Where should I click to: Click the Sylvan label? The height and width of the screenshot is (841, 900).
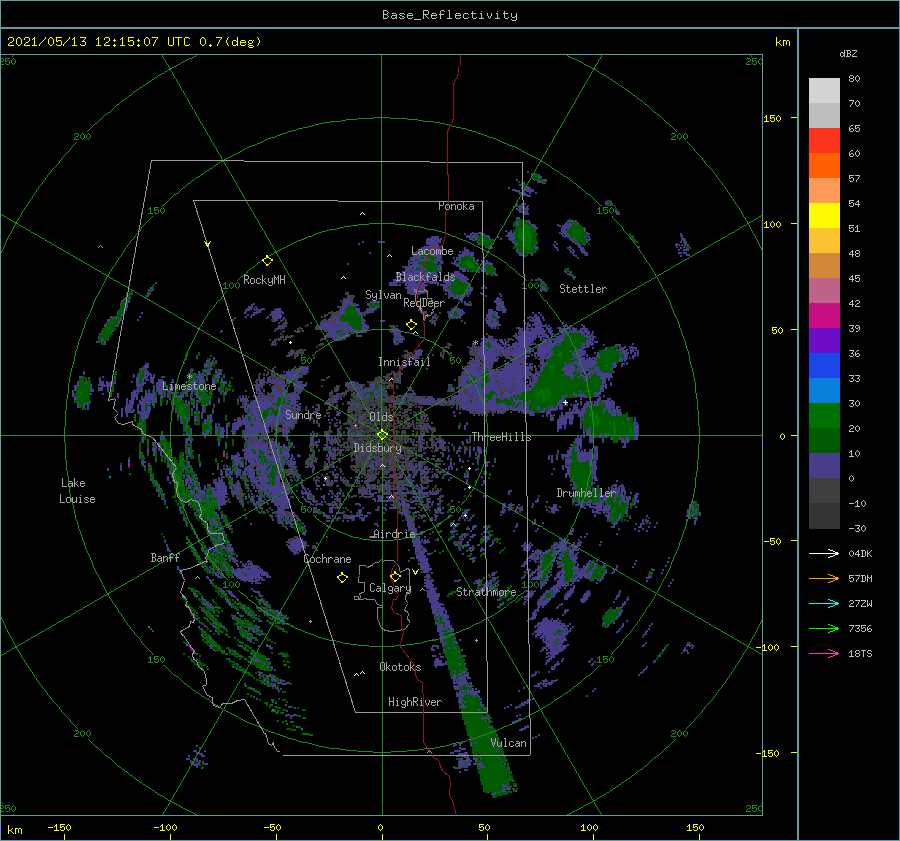click(383, 295)
